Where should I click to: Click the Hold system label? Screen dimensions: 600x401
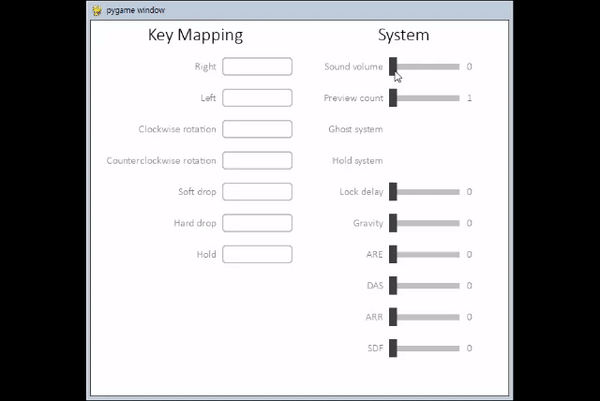click(357, 161)
